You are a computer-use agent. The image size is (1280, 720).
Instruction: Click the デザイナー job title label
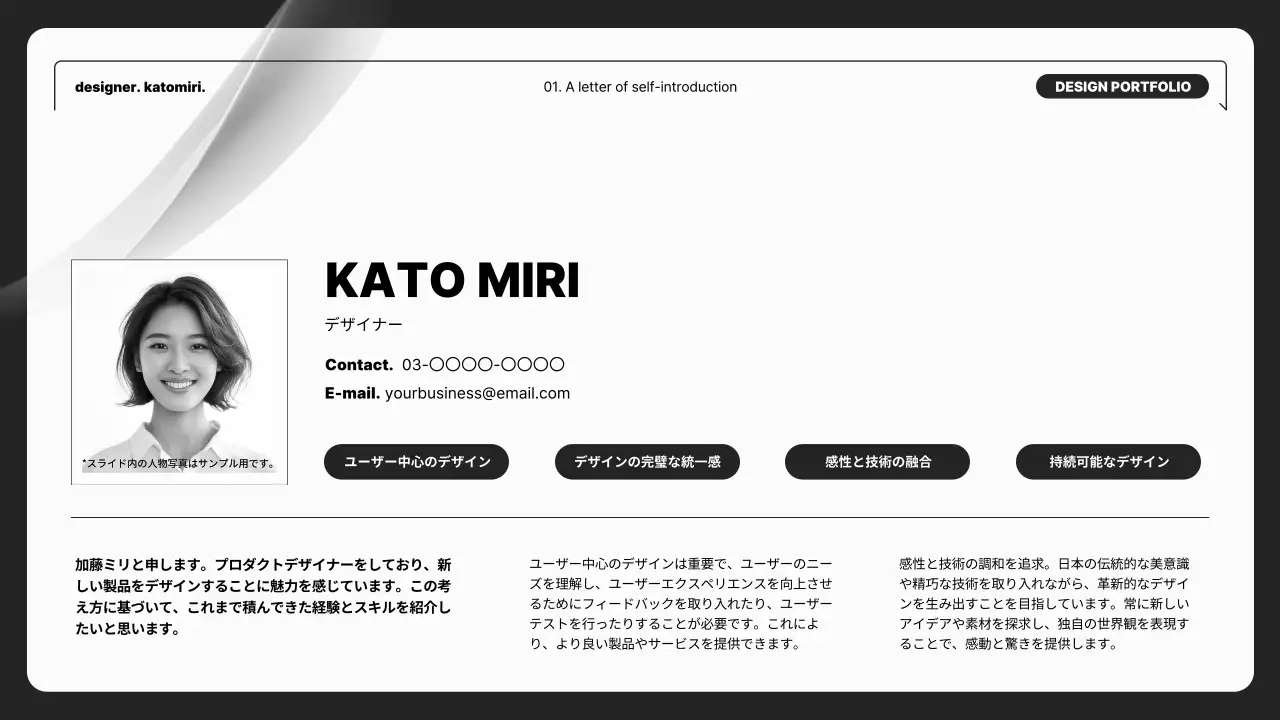pos(362,324)
